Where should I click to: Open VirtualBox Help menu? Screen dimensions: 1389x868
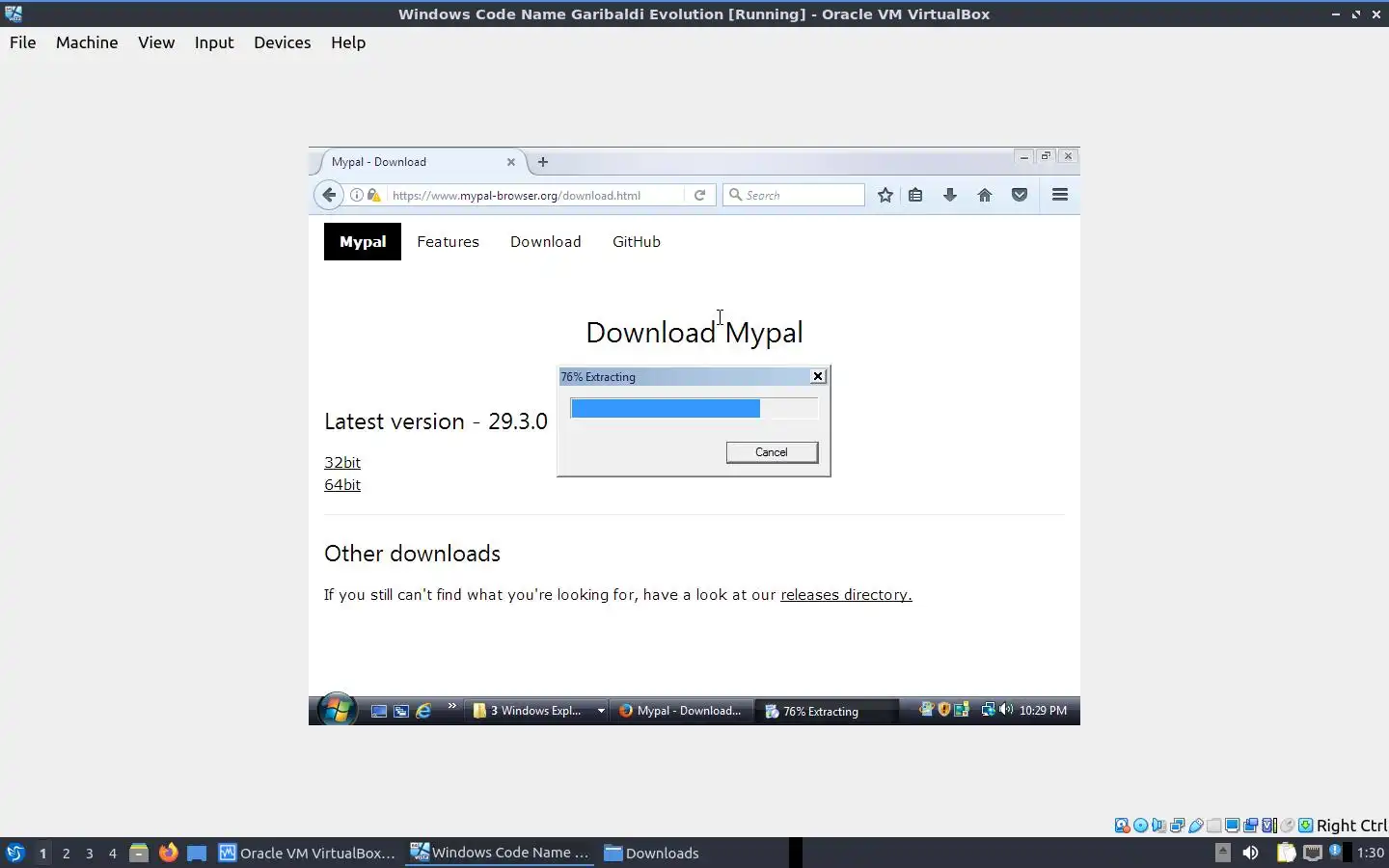[x=348, y=42]
